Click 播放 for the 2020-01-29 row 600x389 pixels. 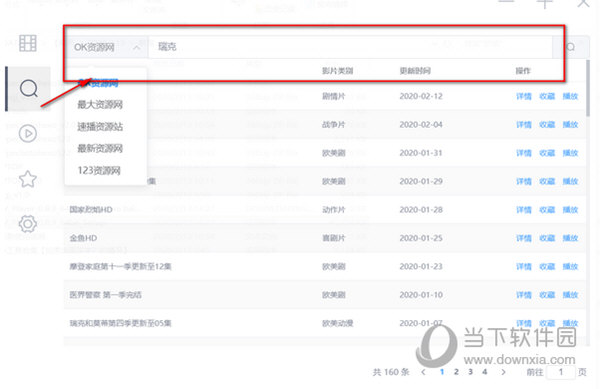(x=570, y=181)
